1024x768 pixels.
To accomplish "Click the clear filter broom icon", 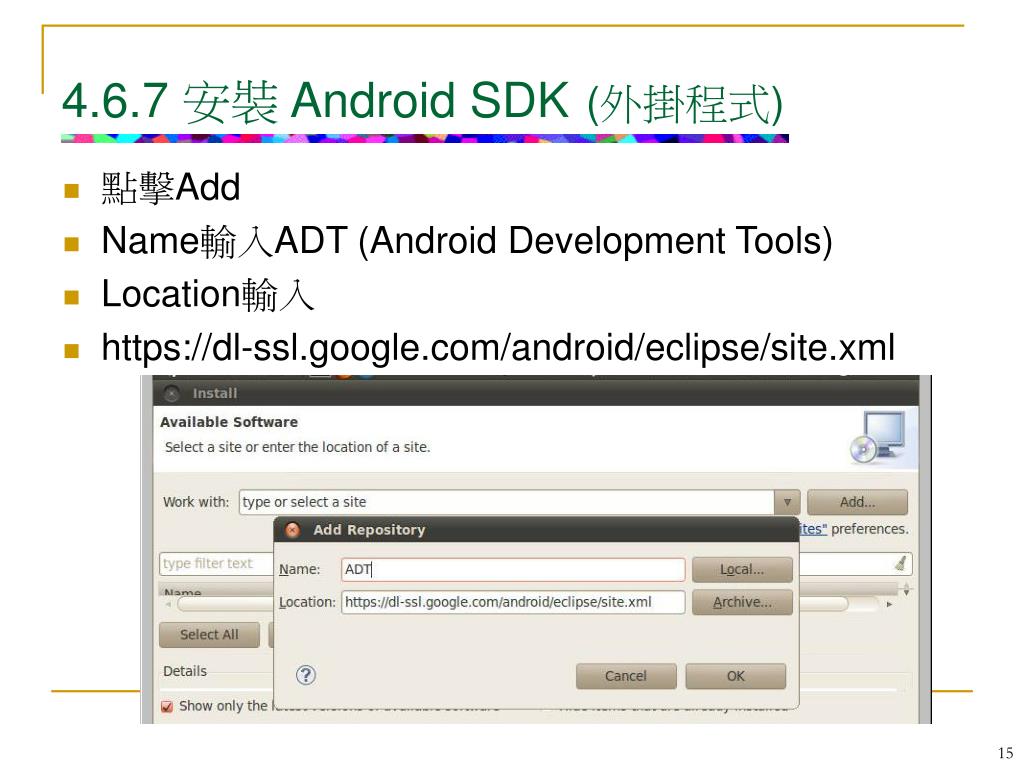I will [901, 564].
